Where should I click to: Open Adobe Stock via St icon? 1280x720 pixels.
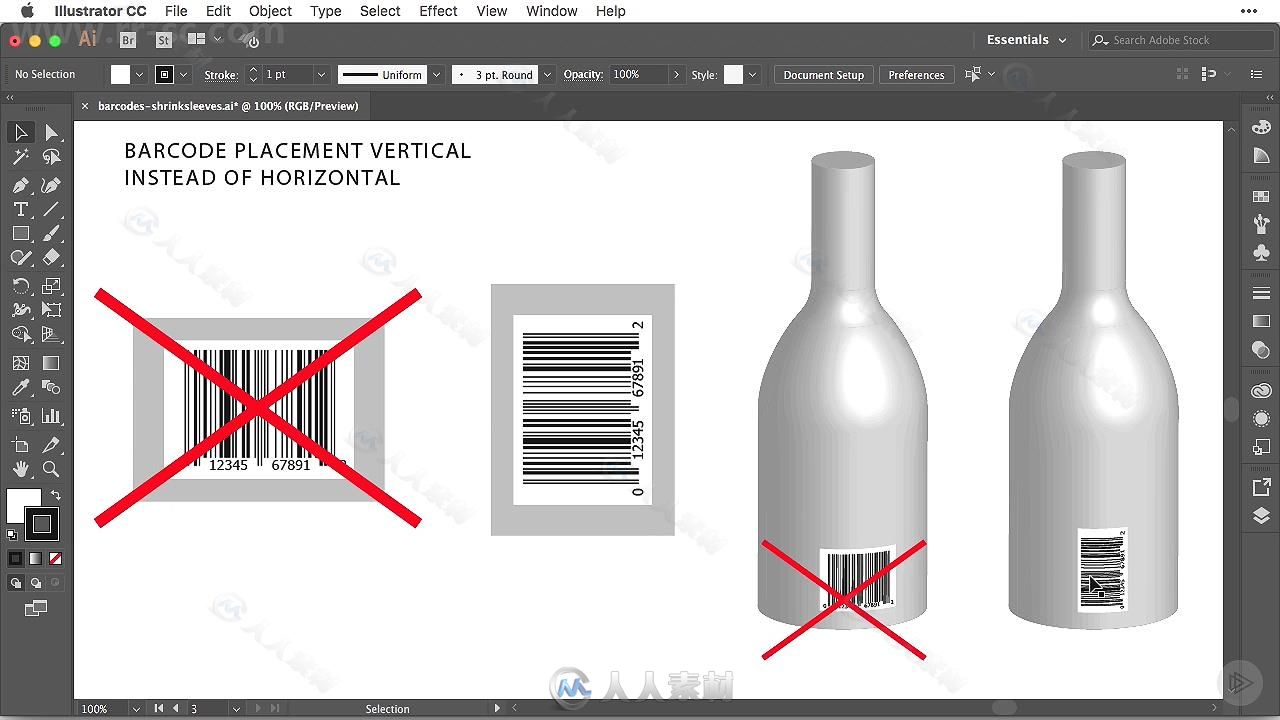[x=164, y=40]
